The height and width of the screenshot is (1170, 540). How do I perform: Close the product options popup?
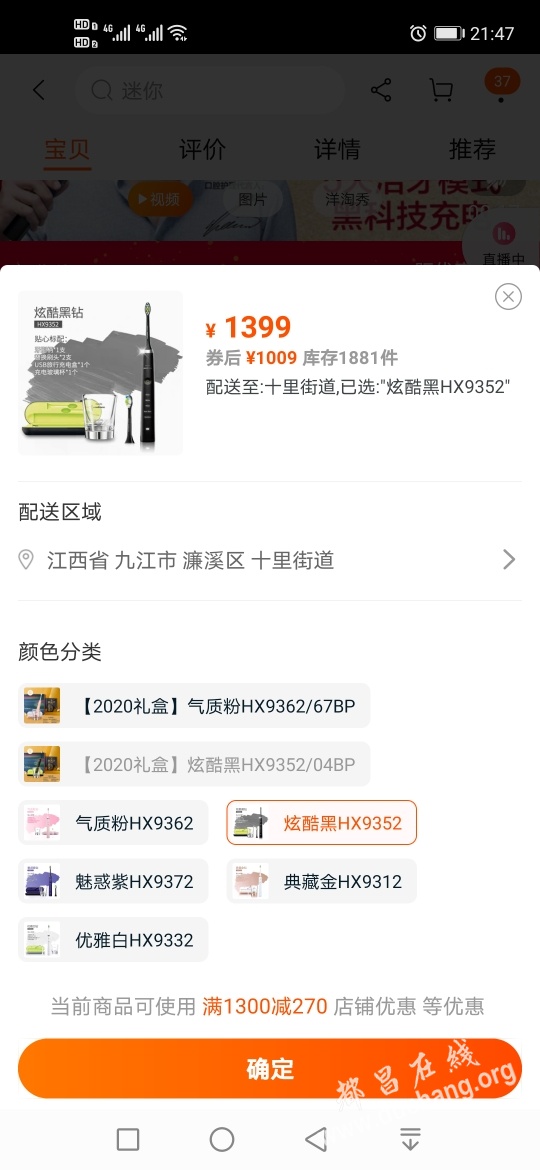(x=508, y=297)
